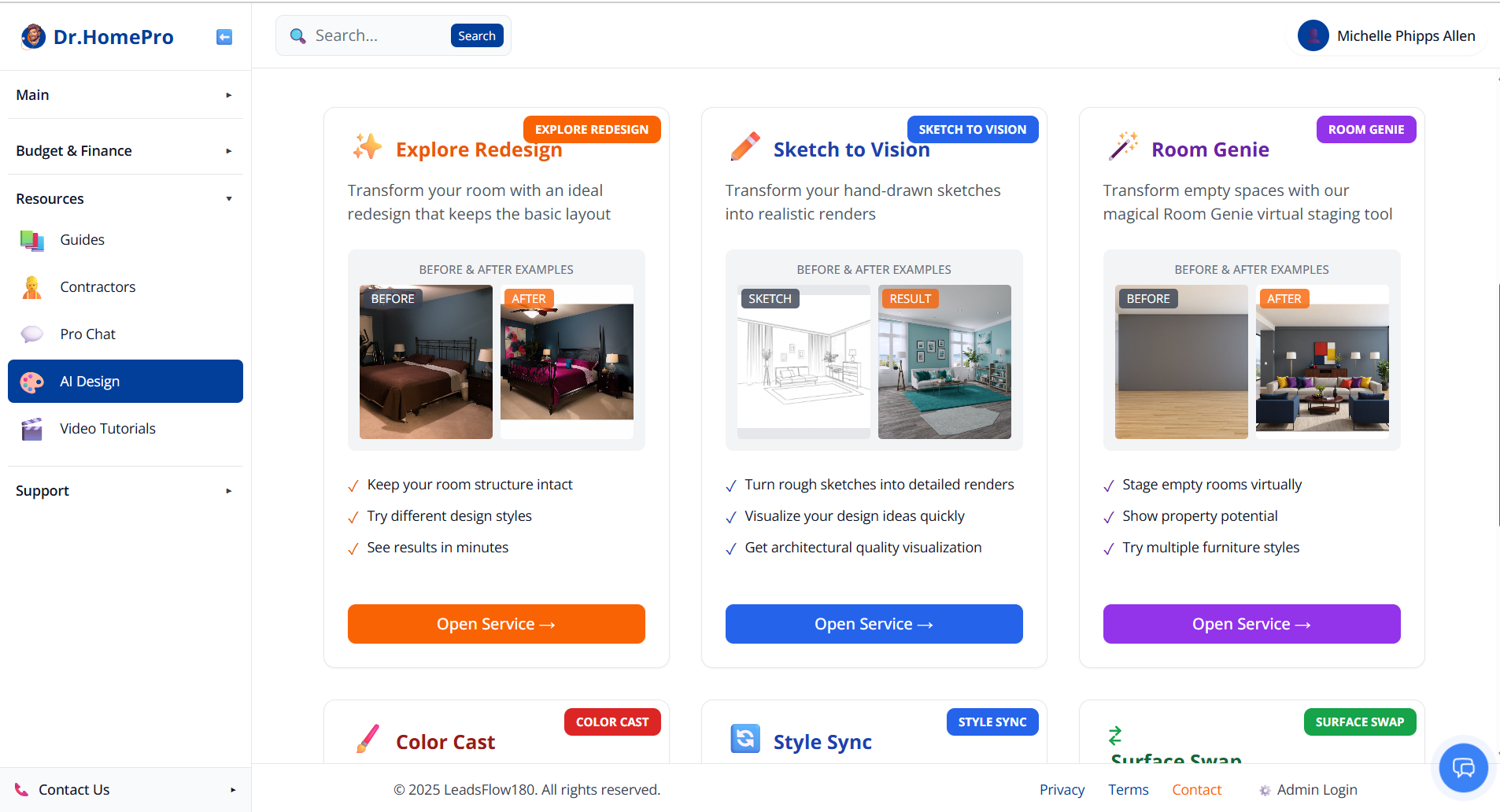Image resolution: width=1500 pixels, height=812 pixels.
Task: Open Pro Chat from the sidebar
Action: click(87, 334)
